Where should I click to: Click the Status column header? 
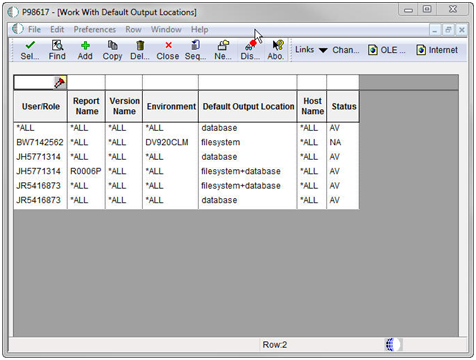pos(343,107)
